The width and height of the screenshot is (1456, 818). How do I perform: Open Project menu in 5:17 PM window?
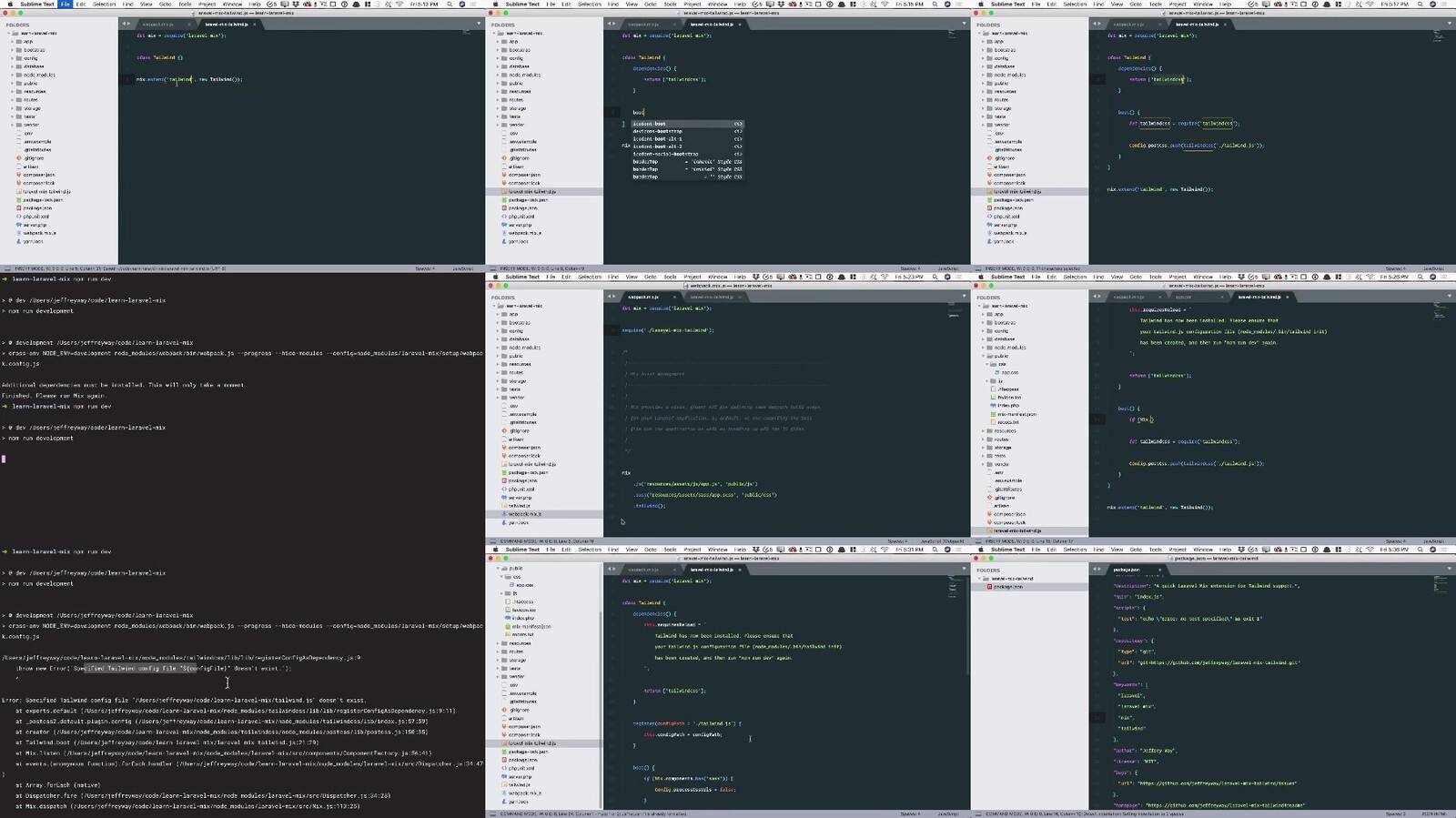[x=1178, y=4]
